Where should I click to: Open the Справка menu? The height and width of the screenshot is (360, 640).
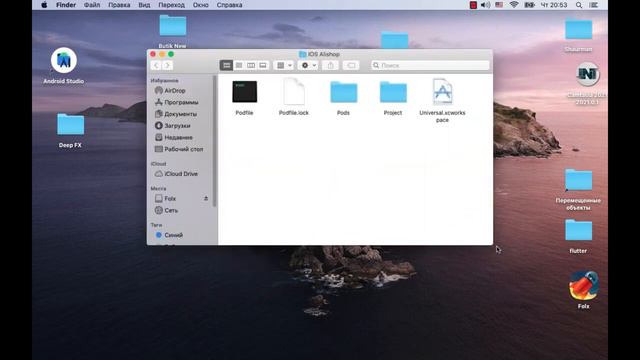229,5
